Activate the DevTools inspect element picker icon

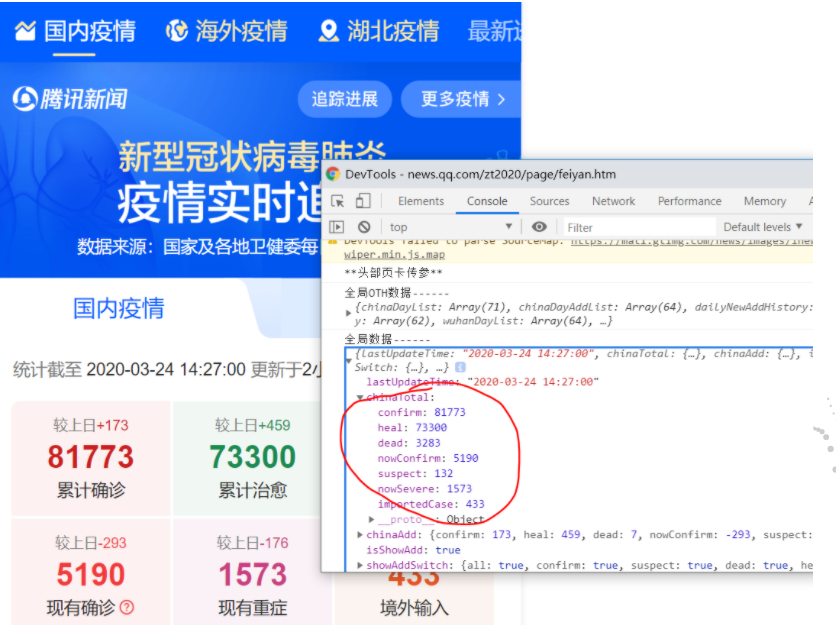click(x=337, y=201)
